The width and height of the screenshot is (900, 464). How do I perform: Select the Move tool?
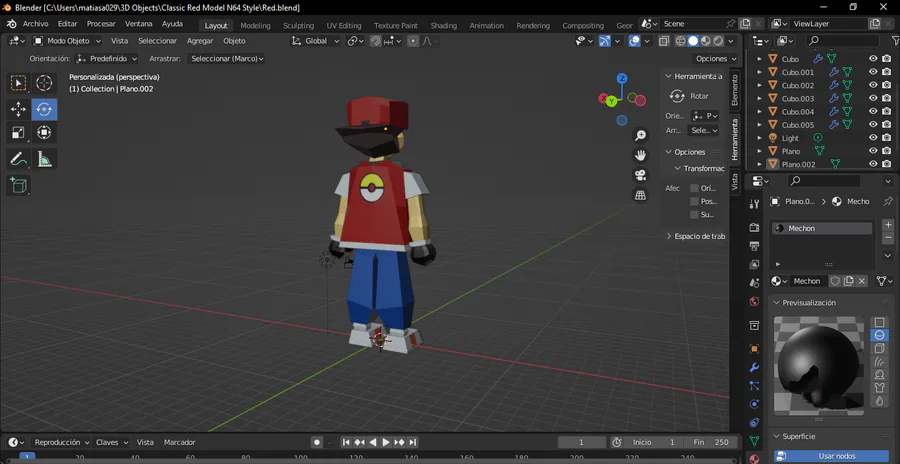pos(18,109)
